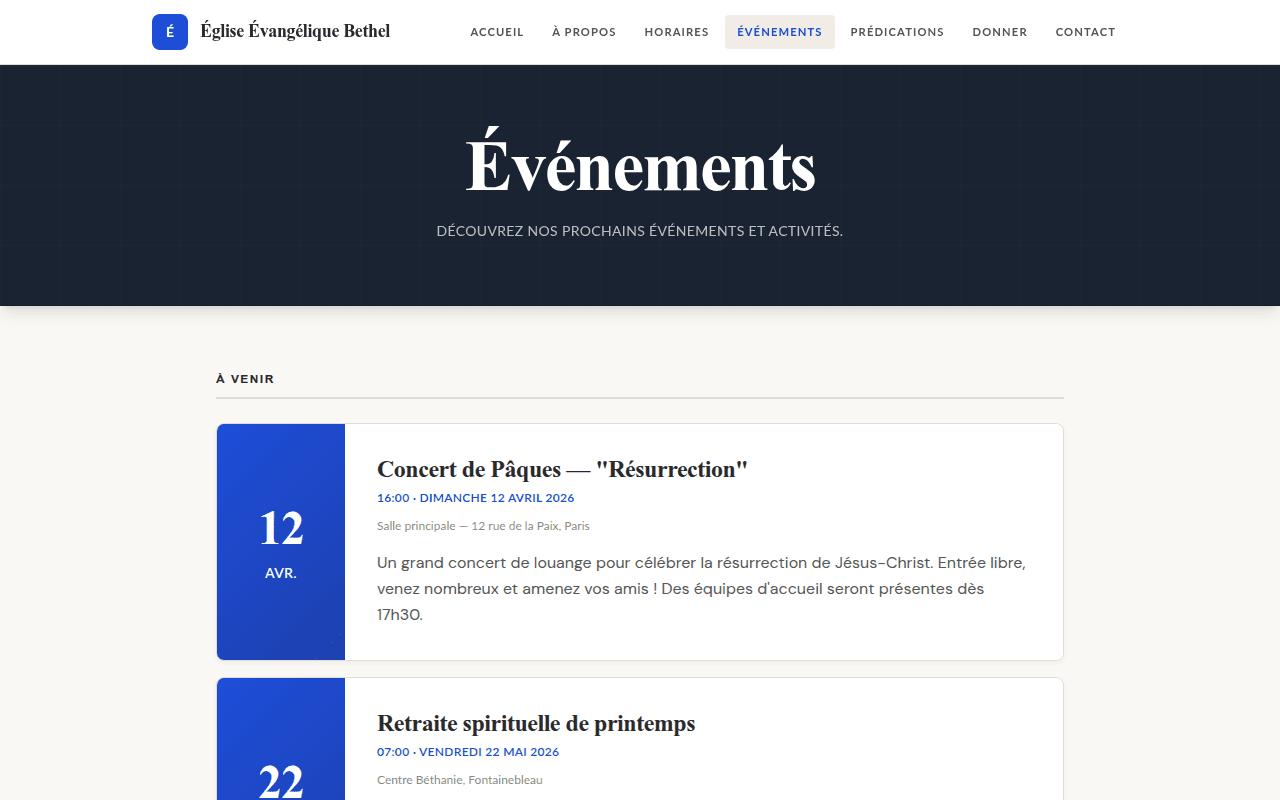Navigate to À PROPOS
Image resolution: width=1280 pixels, height=800 pixels.
(x=584, y=32)
